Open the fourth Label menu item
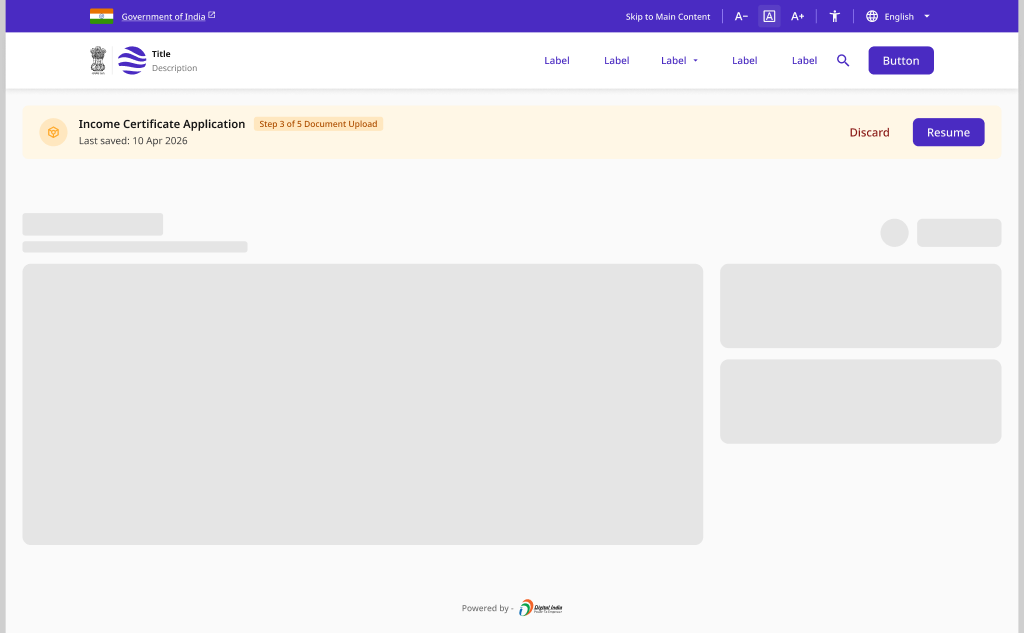The height and width of the screenshot is (633, 1024). 744,60
